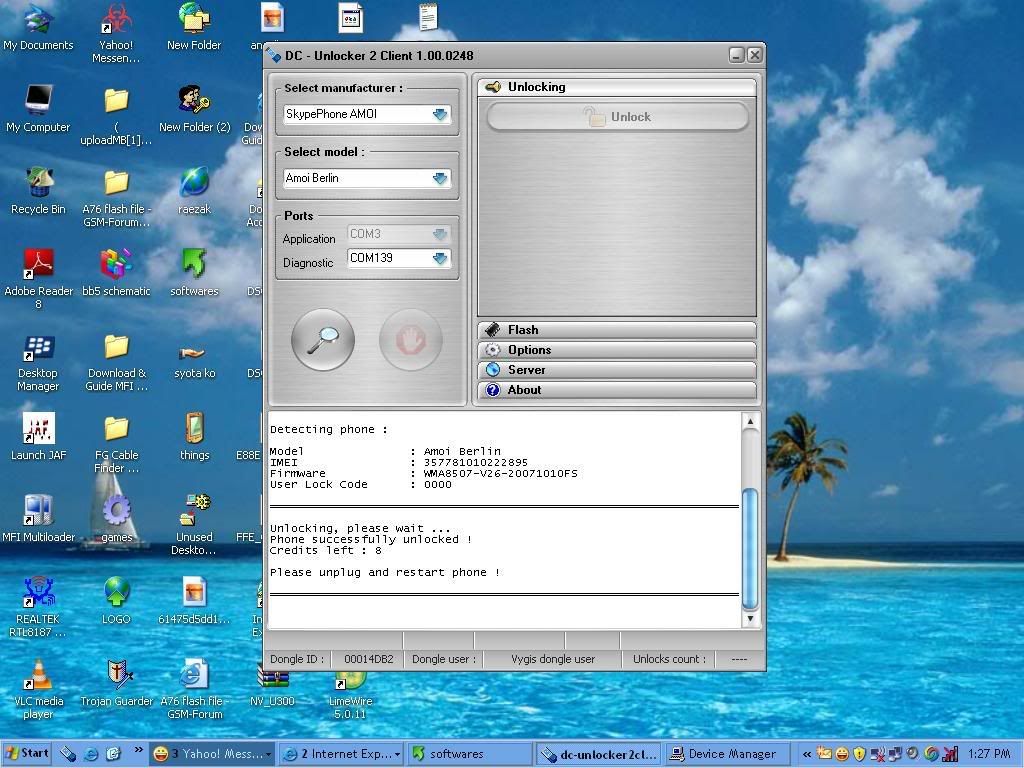Expand the Options section
The height and width of the screenshot is (768, 1024).
click(x=617, y=350)
